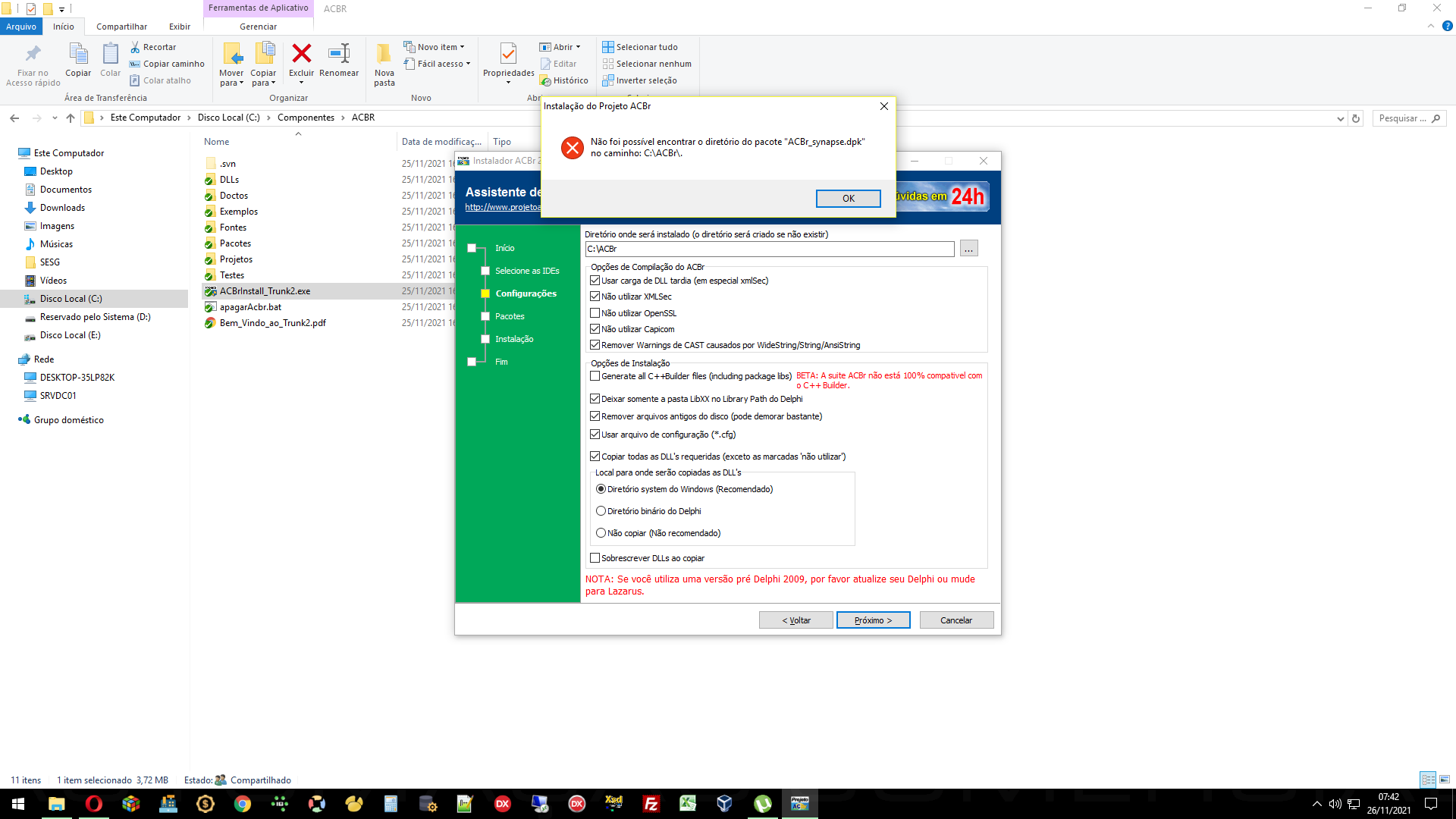Screen dimensions: 1456x819
Task: Switch to the Gerenciar ribbon tab
Action: [x=258, y=27]
